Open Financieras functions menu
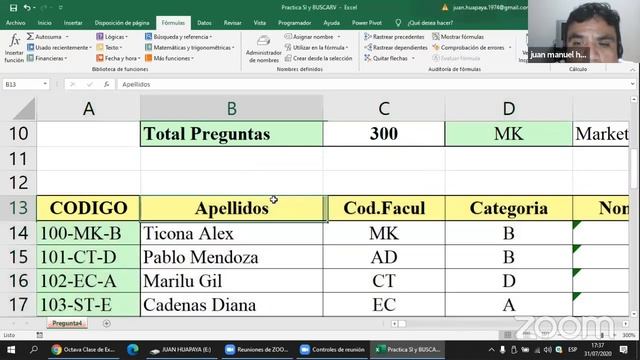The height and width of the screenshot is (360, 640). (x=47, y=58)
